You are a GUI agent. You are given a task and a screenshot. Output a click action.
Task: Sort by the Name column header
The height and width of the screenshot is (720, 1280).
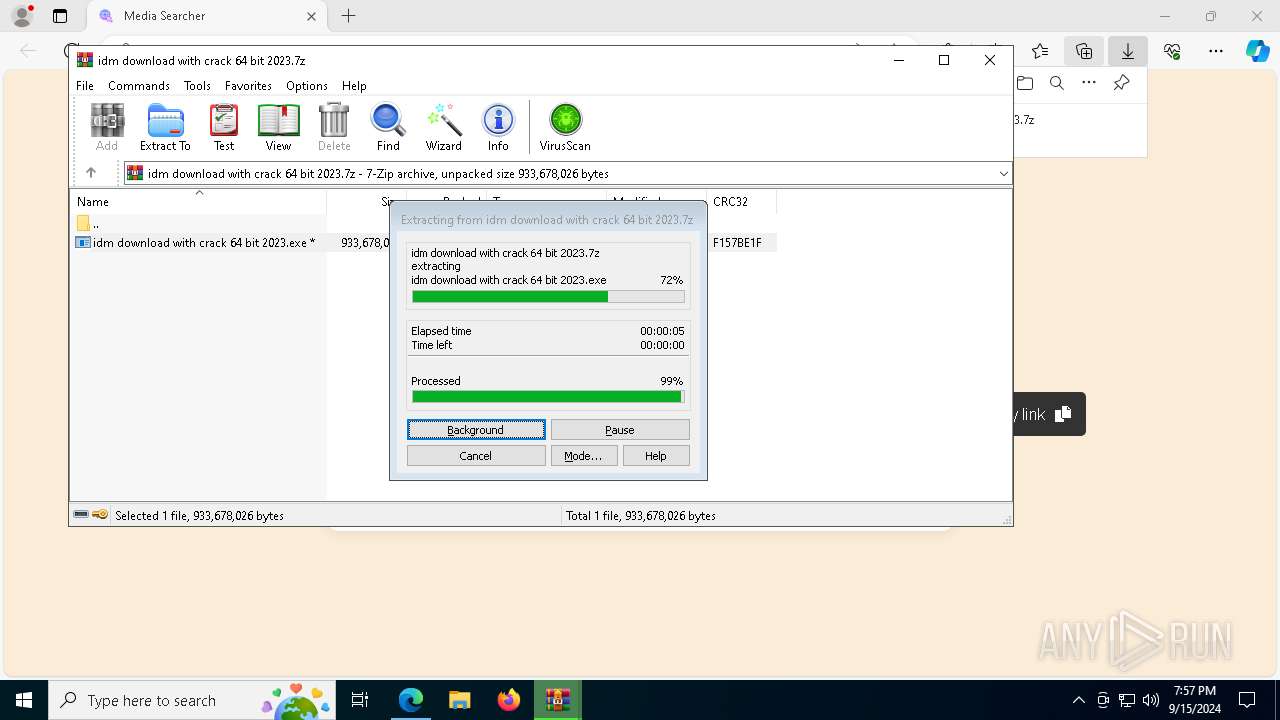[198, 201]
